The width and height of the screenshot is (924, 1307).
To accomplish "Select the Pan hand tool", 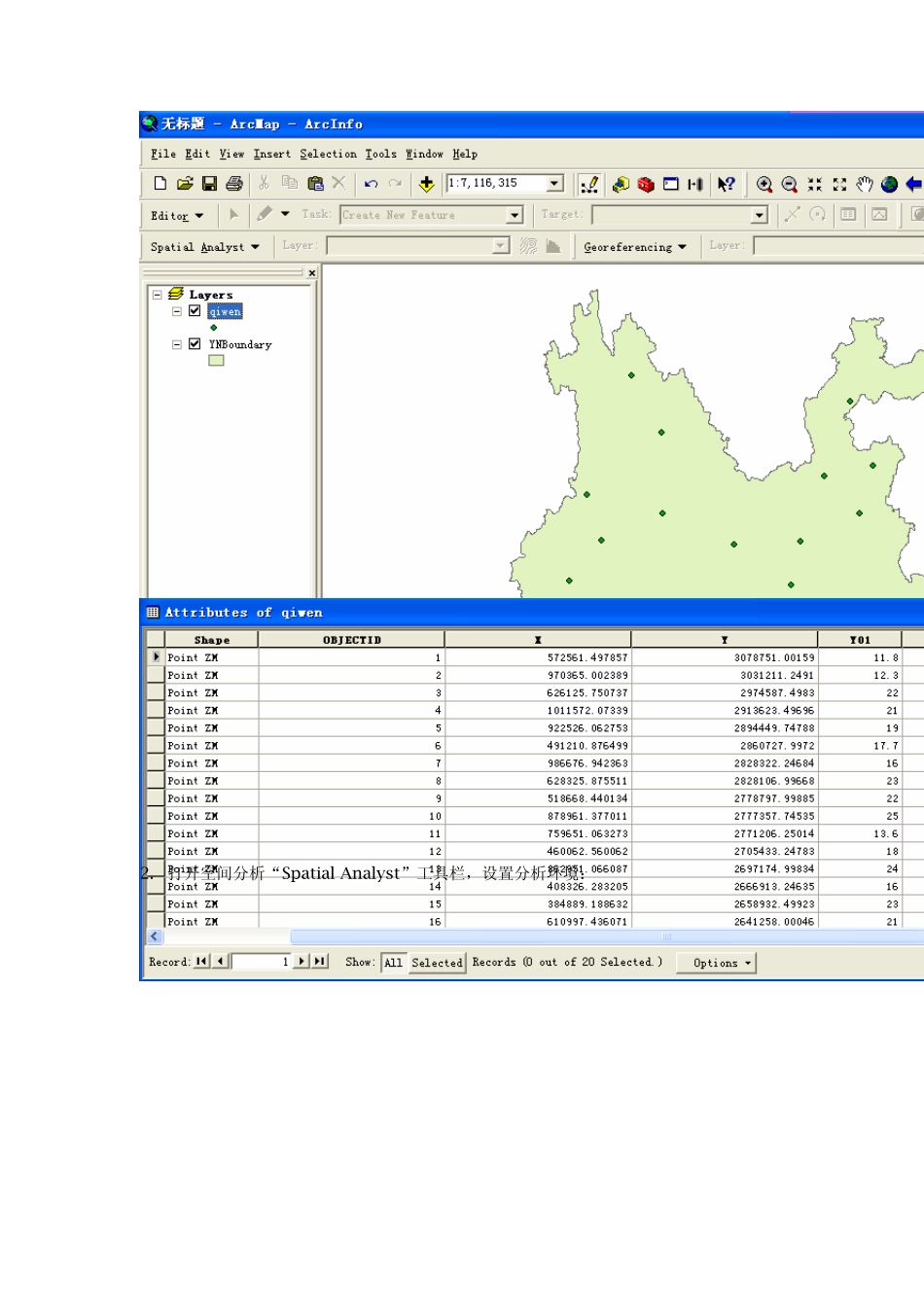I will (x=865, y=184).
